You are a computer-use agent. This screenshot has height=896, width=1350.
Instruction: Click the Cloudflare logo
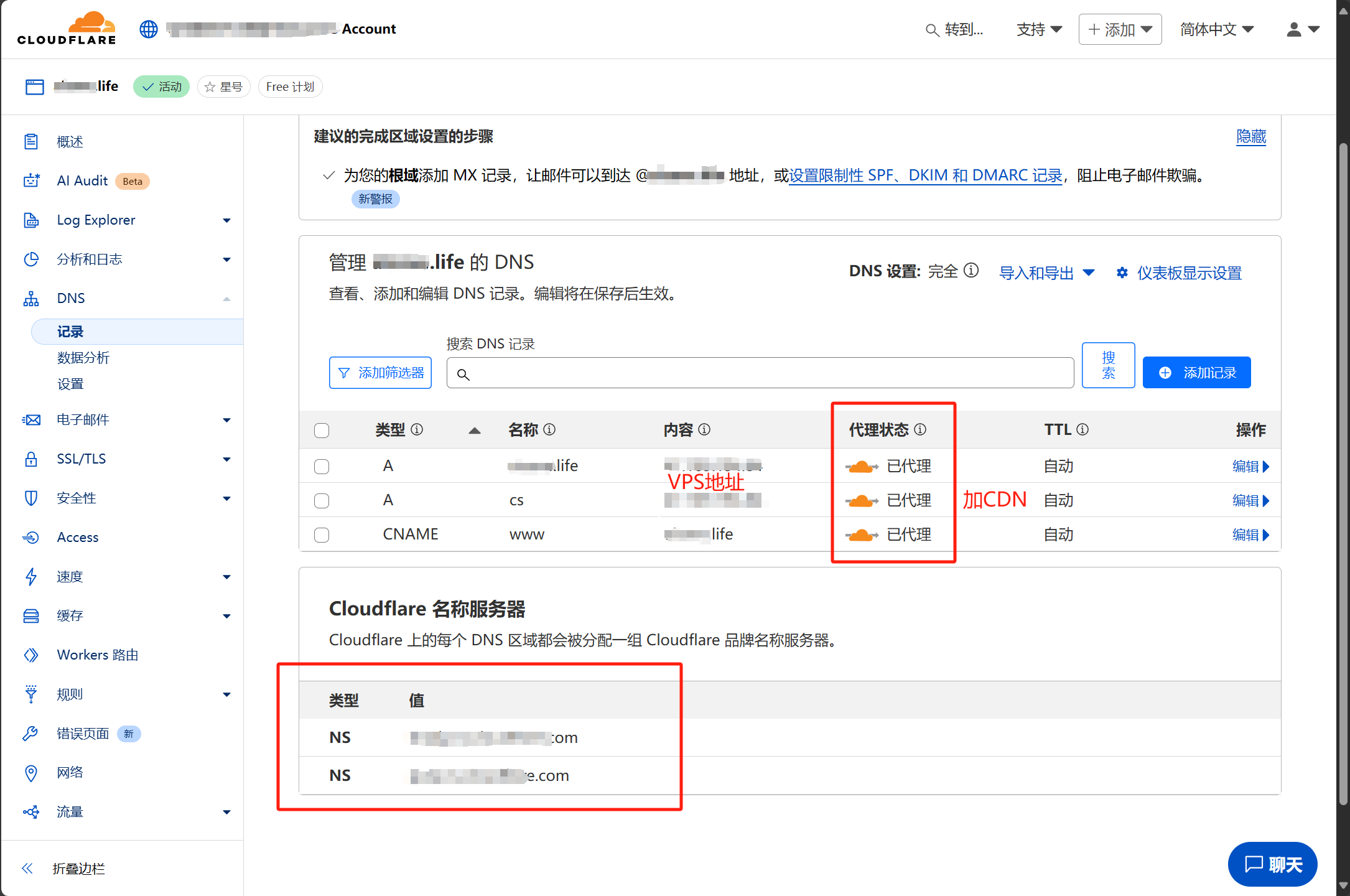(x=67, y=29)
